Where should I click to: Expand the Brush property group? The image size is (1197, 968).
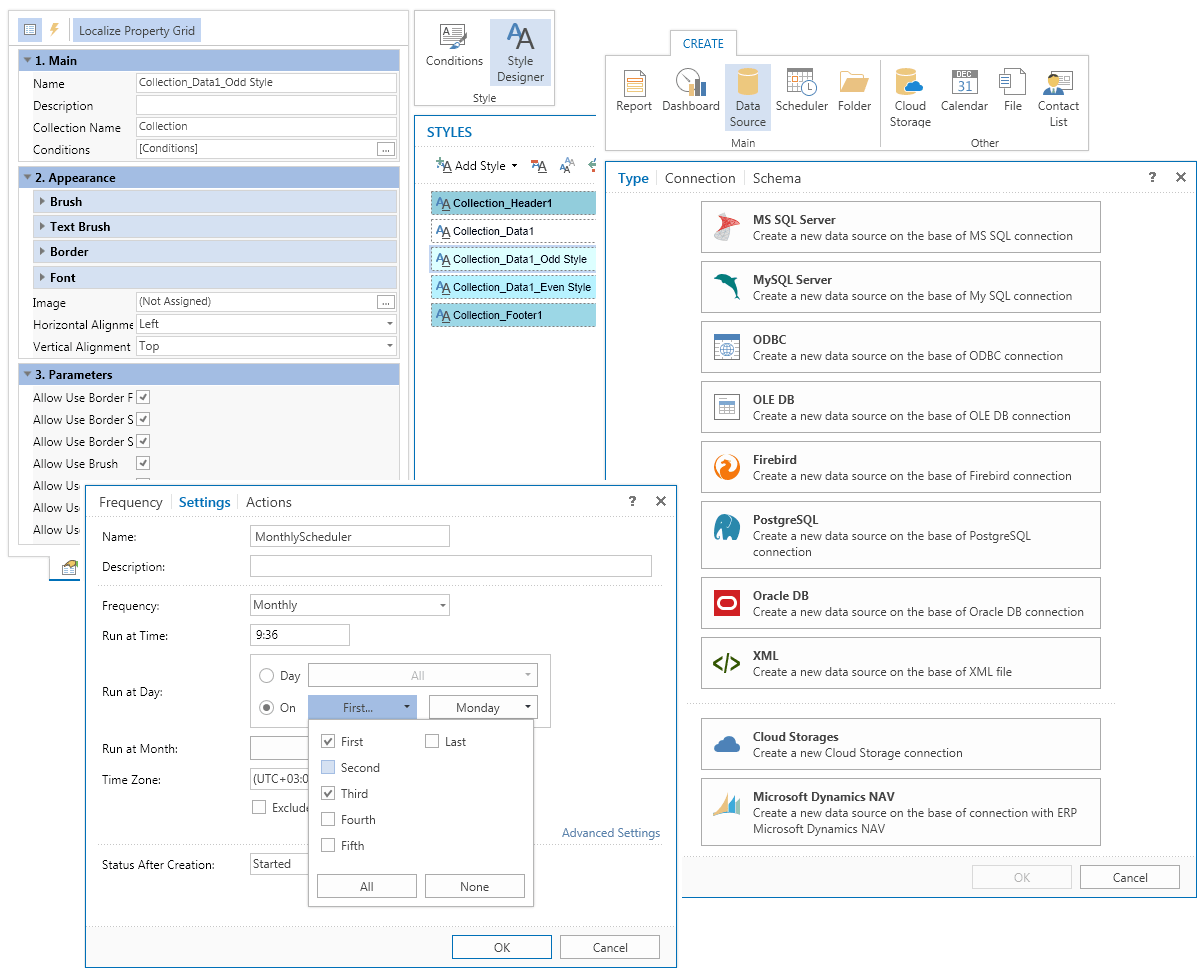pos(42,202)
